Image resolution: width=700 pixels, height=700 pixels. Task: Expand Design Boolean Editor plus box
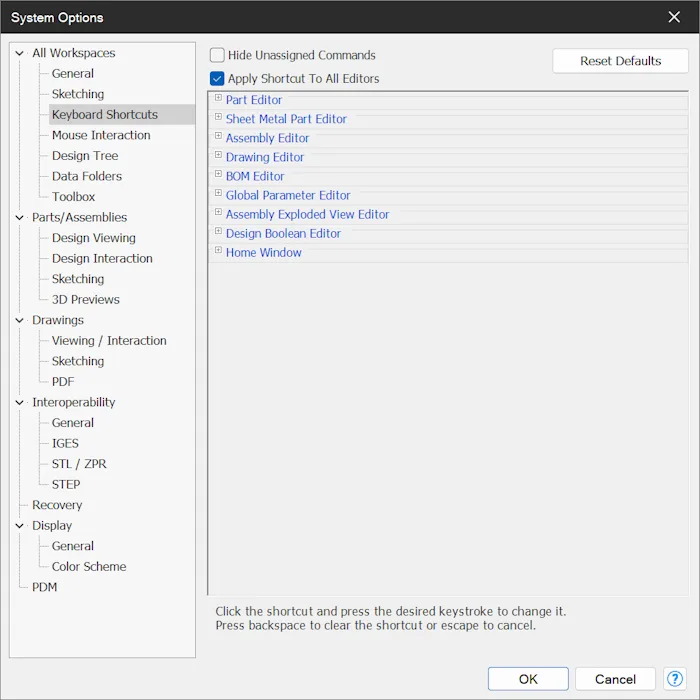[x=218, y=231]
